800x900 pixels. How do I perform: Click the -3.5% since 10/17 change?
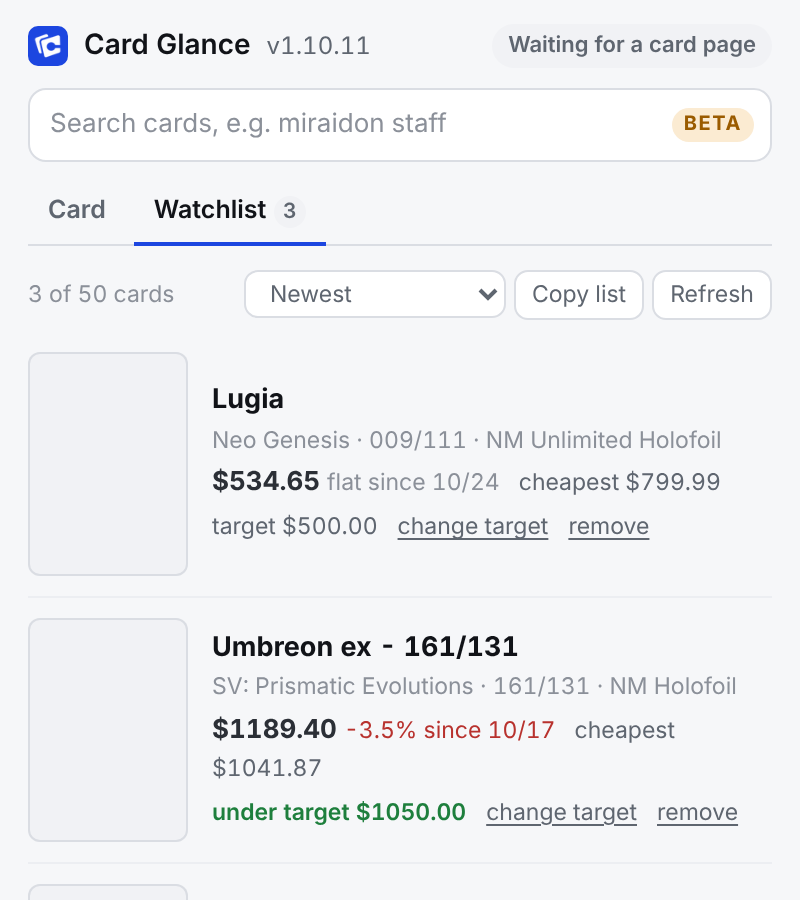[x=451, y=730]
